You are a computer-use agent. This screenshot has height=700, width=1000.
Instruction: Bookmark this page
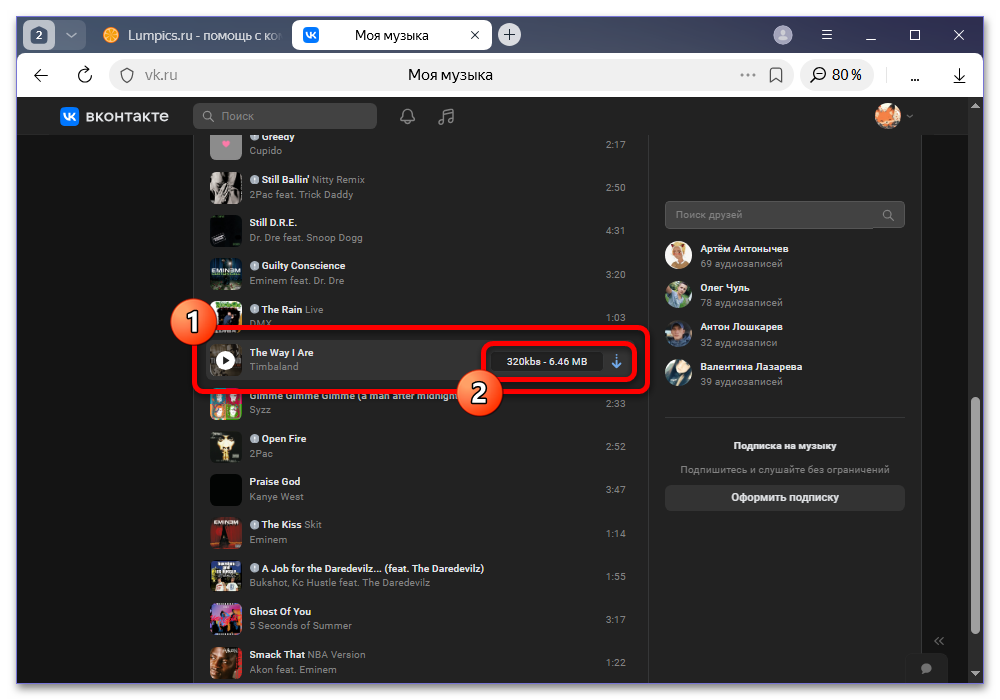[x=776, y=75]
